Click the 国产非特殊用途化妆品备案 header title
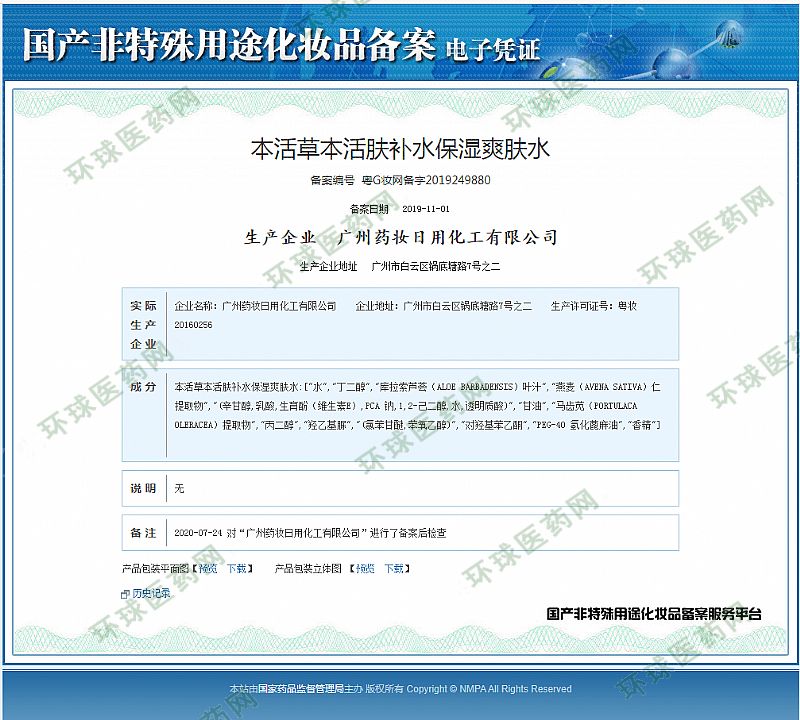The image size is (800, 720). (228, 45)
